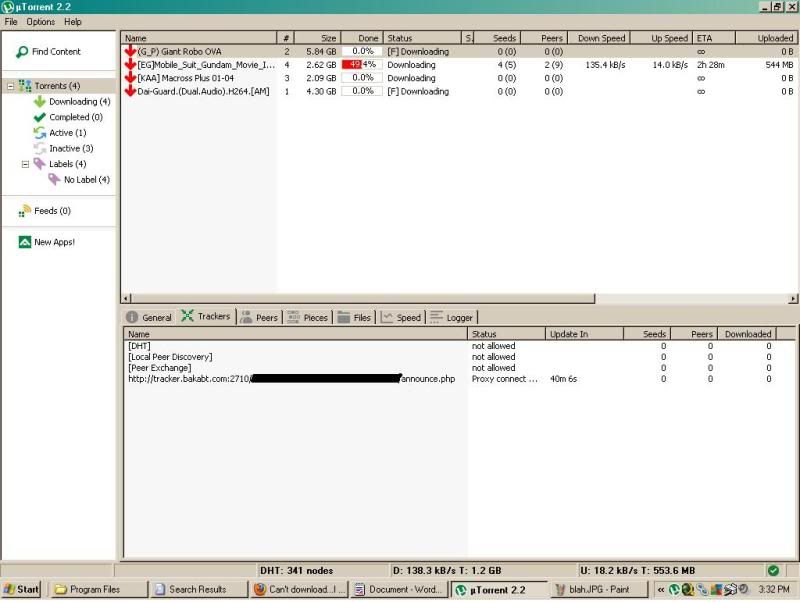
Task: Sort torrent list by Down Speed column
Action: (x=601, y=38)
